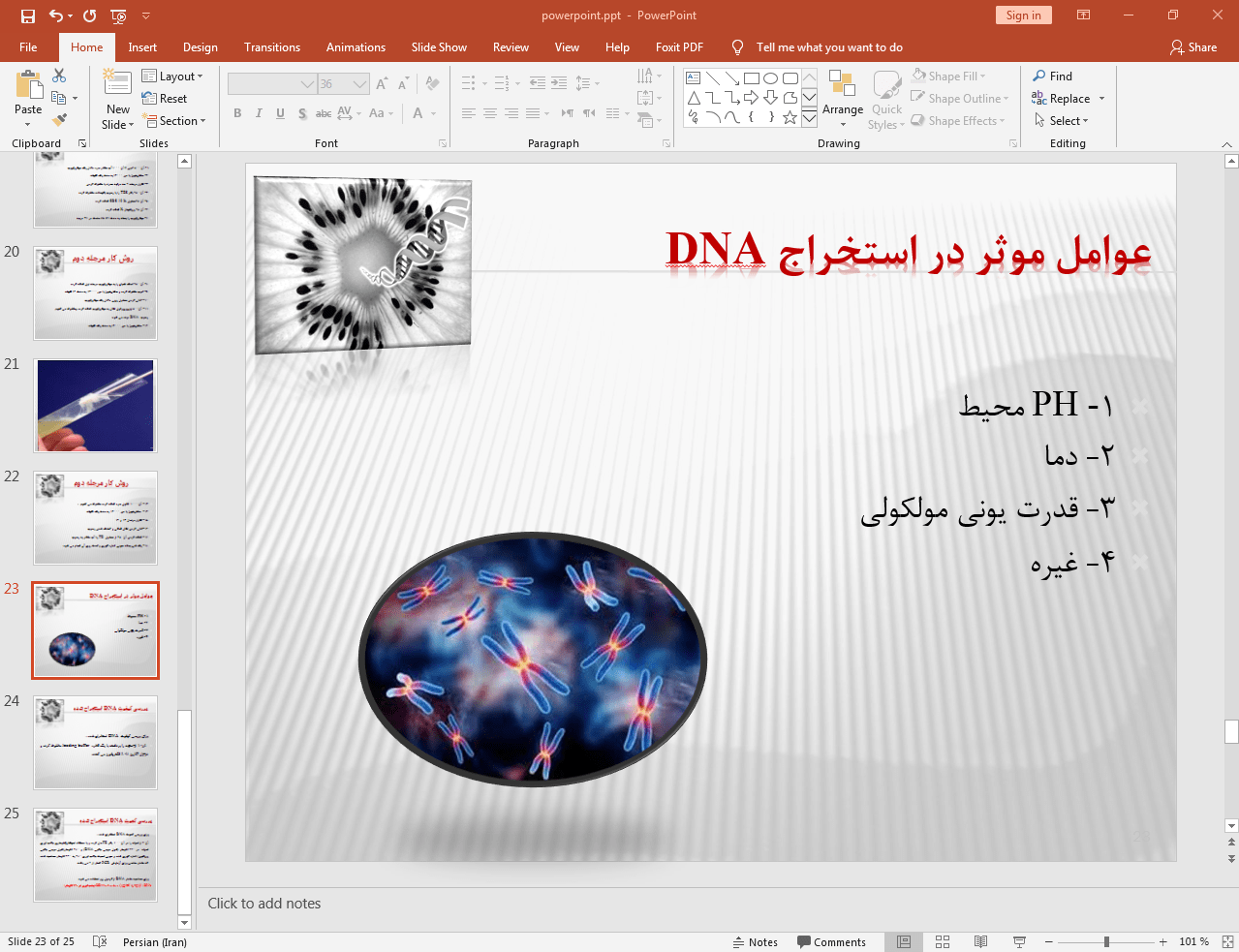Share the presentation
The image size is (1239, 952).
pos(1193,46)
